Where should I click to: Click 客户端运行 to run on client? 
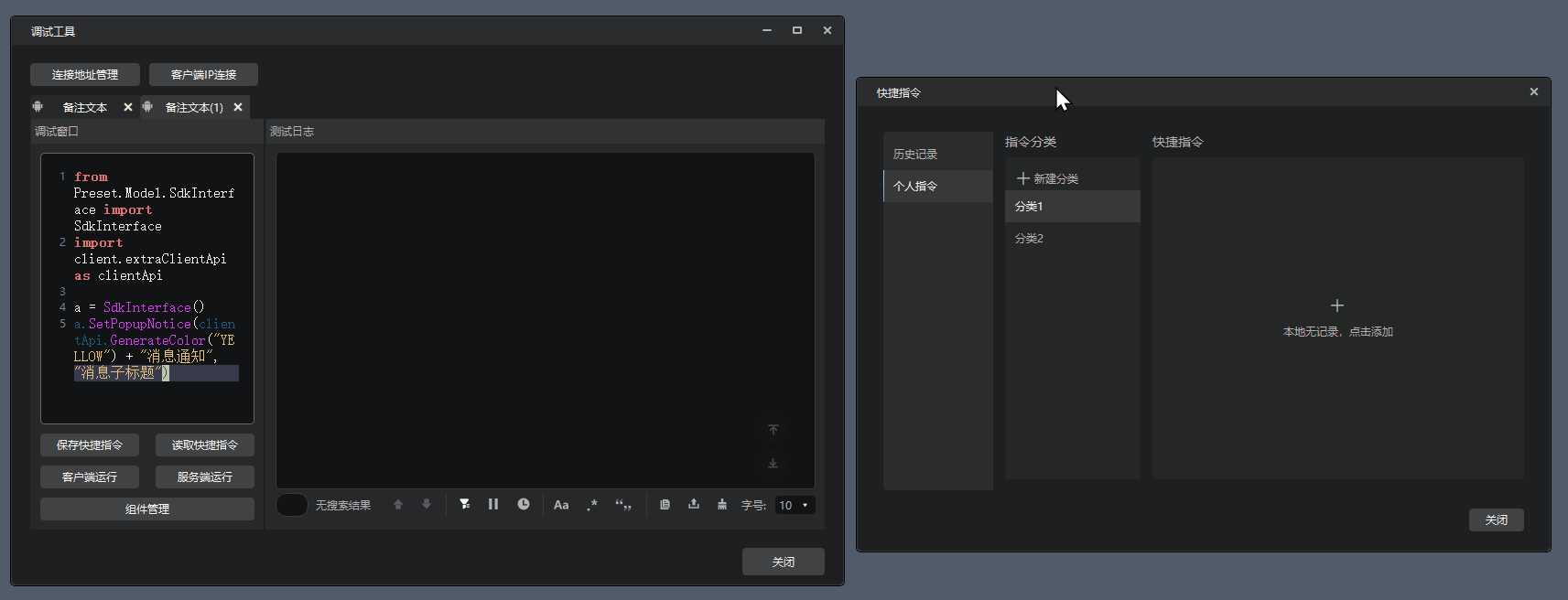click(x=90, y=477)
